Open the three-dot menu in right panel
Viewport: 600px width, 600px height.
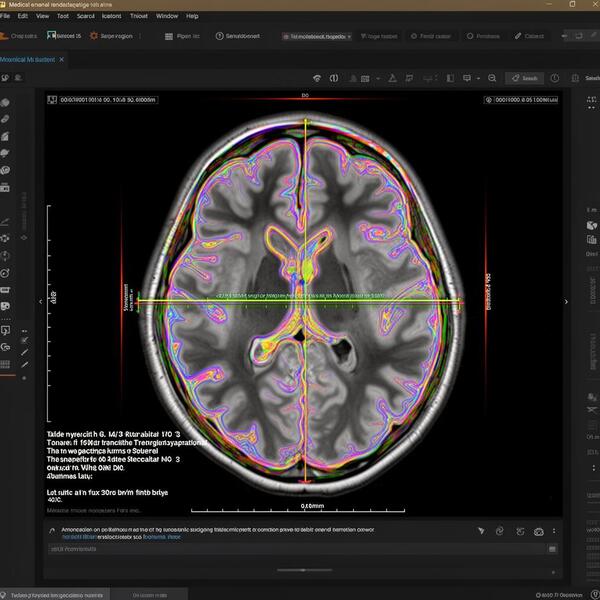click(593, 468)
